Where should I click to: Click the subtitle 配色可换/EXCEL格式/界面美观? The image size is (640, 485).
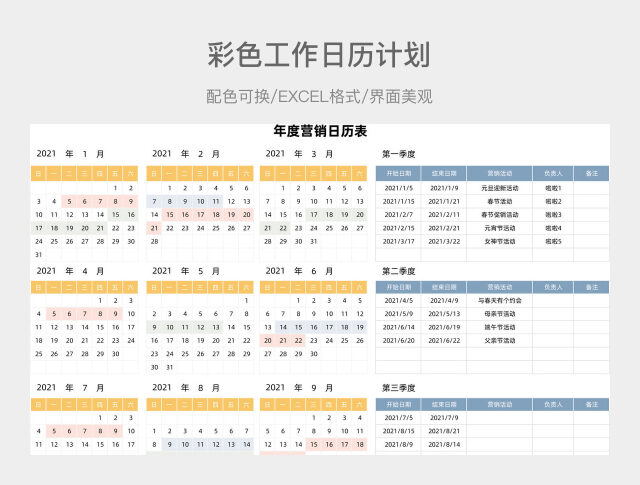[x=319, y=97]
